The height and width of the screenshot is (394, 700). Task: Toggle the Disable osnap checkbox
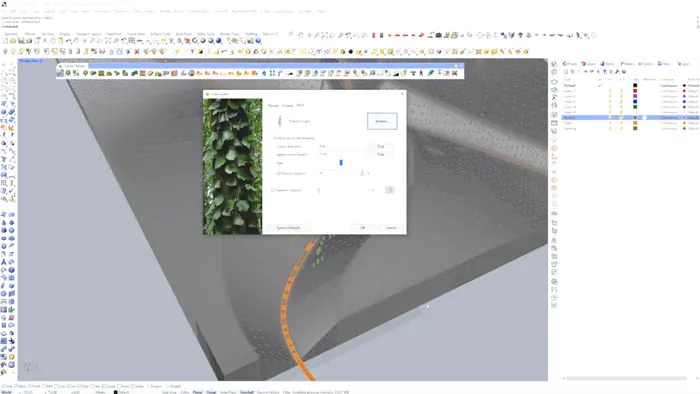[168, 386]
